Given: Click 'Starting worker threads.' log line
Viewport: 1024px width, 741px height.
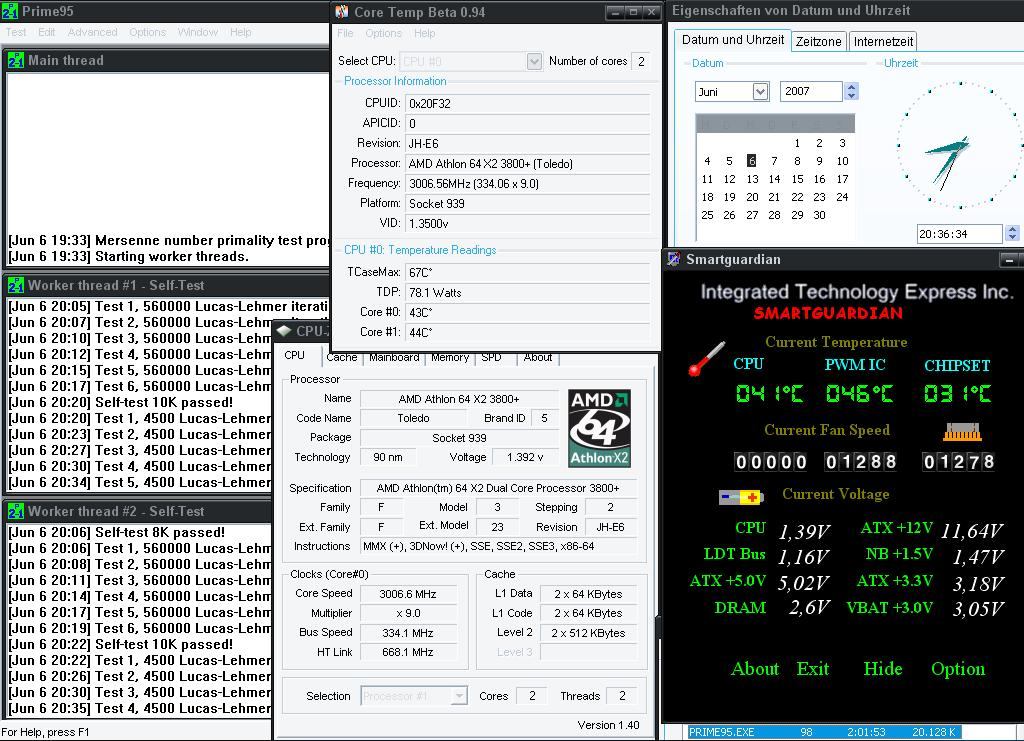Looking at the screenshot, I should [128, 257].
